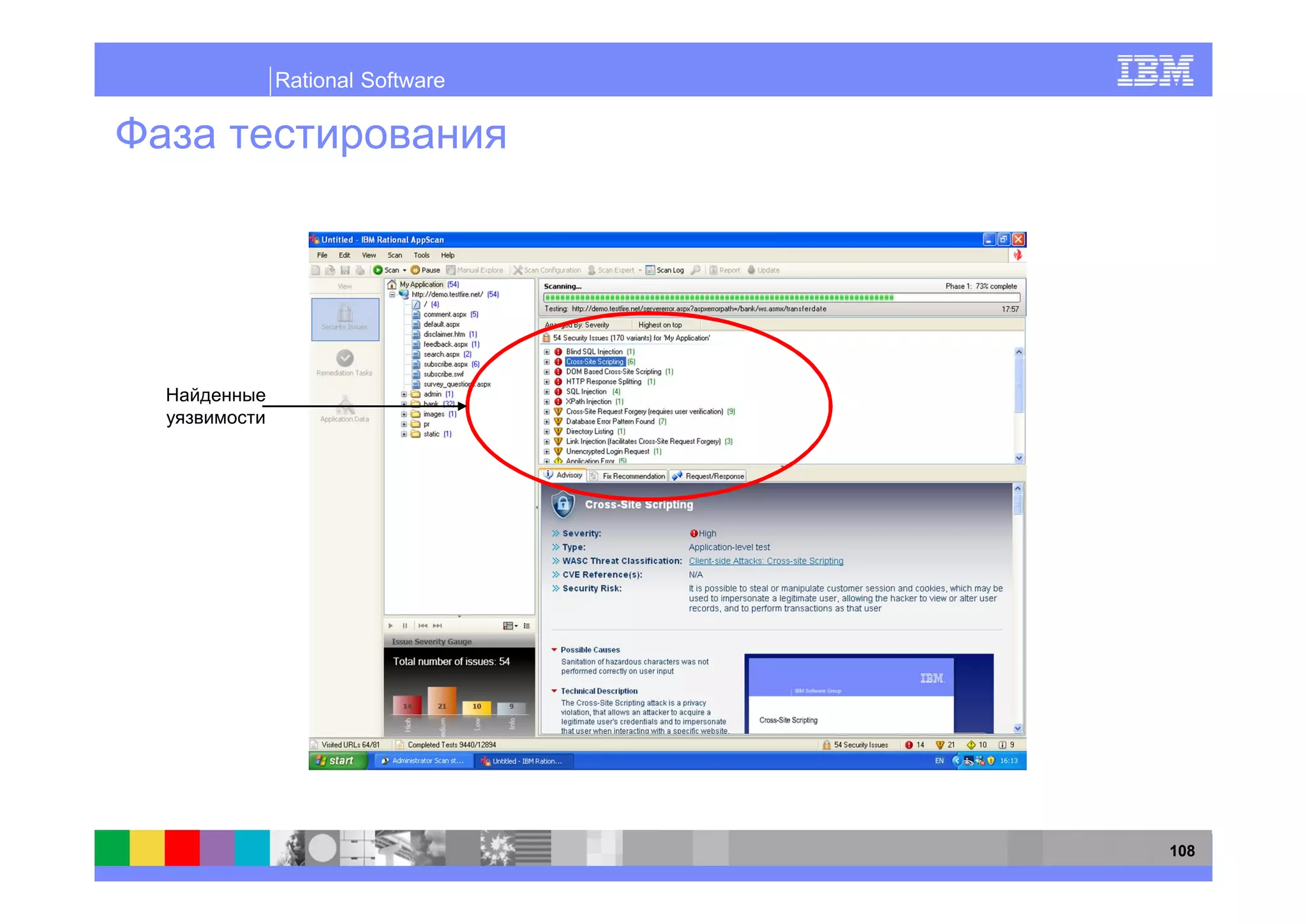Expand the Blind SQL Injection issue
Image resolution: width=1307 pixels, height=924 pixels.
pyautogui.click(x=547, y=352)
